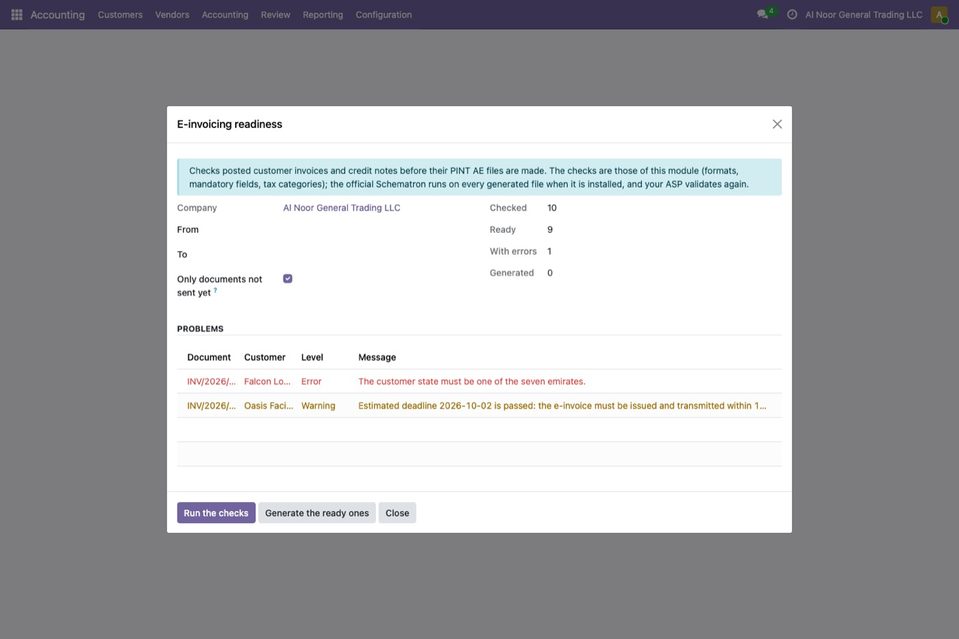This screenshot has width=959, height=639.
Task: Sort problems by Message column header
Action: click(377, 357)
